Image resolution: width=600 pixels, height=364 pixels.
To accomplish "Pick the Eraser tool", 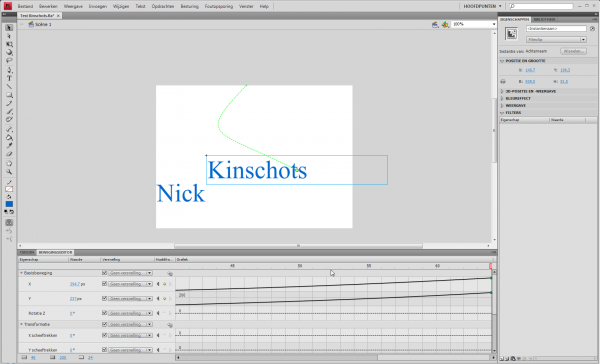I will pyautogui.click(x=9, y=154).
